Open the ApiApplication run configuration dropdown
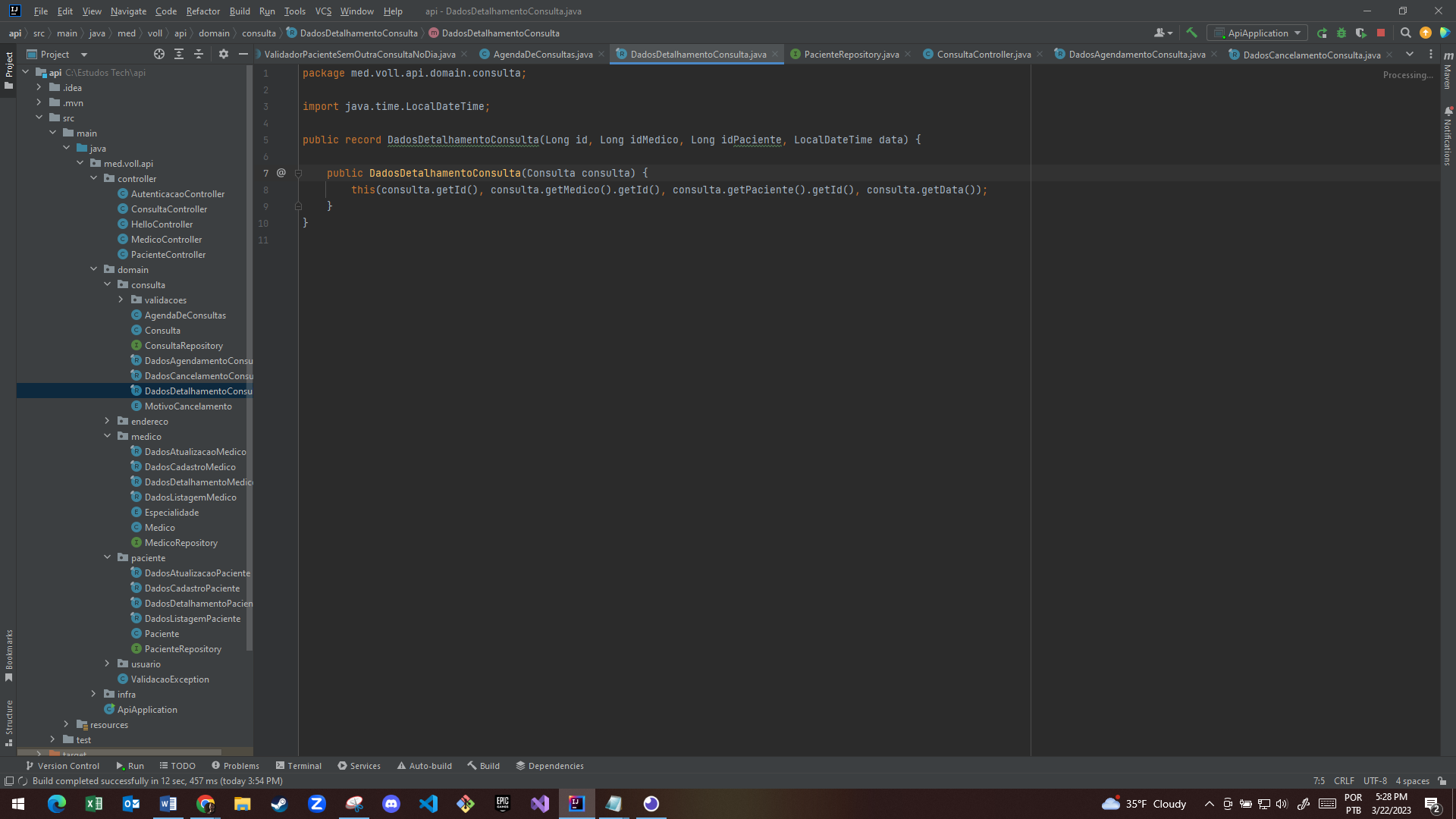 [x=1257, y=33]
